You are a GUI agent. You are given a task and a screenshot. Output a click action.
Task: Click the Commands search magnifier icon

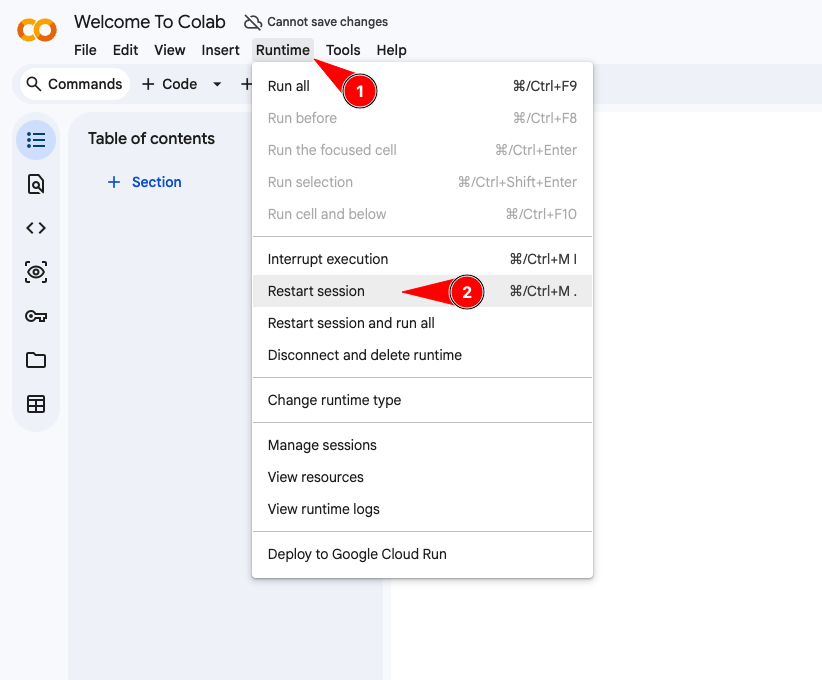(34, 84)
